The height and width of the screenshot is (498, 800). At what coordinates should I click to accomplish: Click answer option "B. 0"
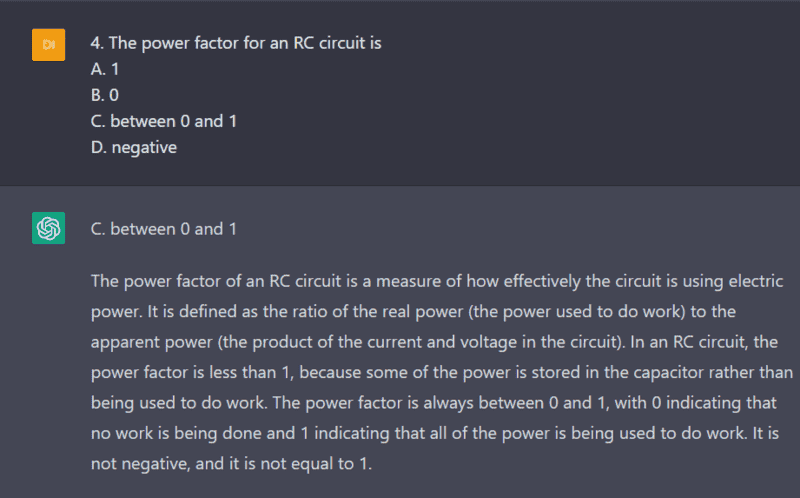click(x=105, y=96)
